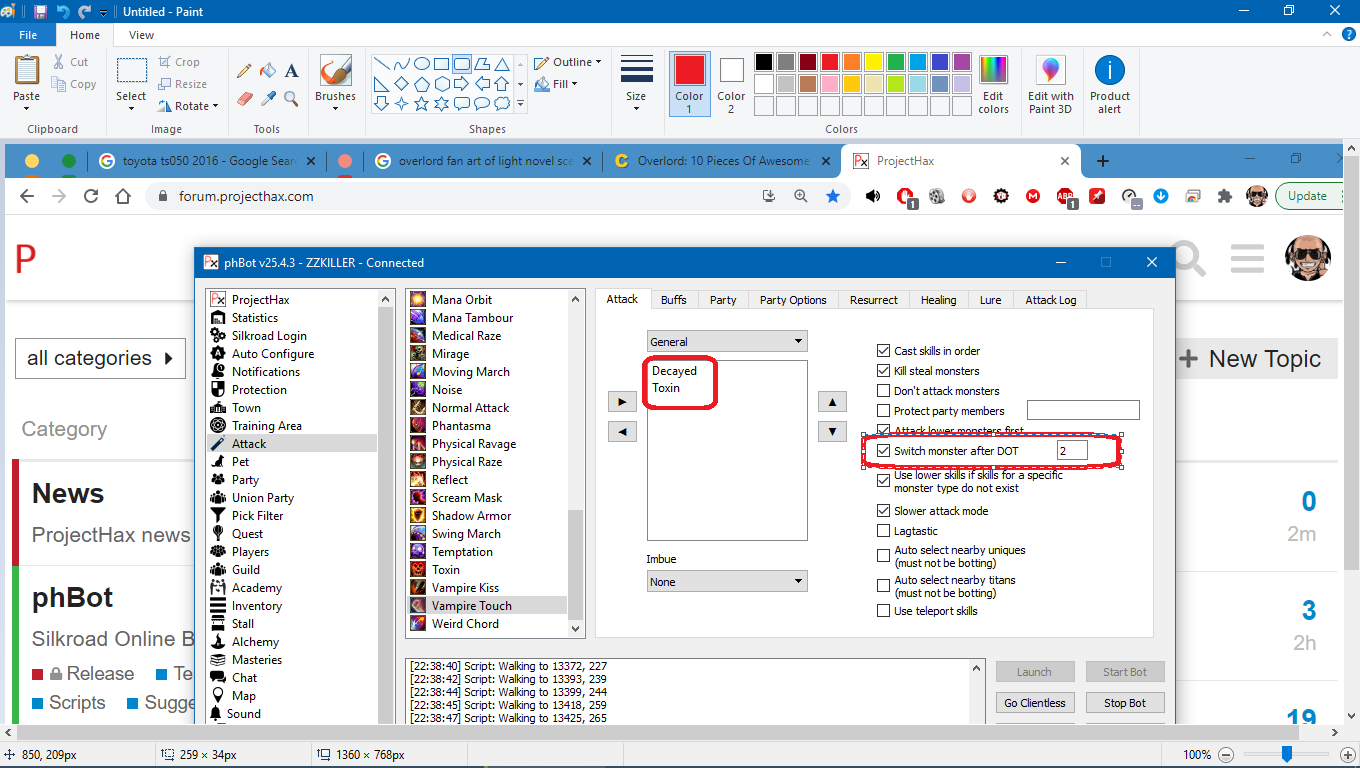Open the View ribbon tab
Viewport: 1360px width, 768px height.
coord(141,35)
